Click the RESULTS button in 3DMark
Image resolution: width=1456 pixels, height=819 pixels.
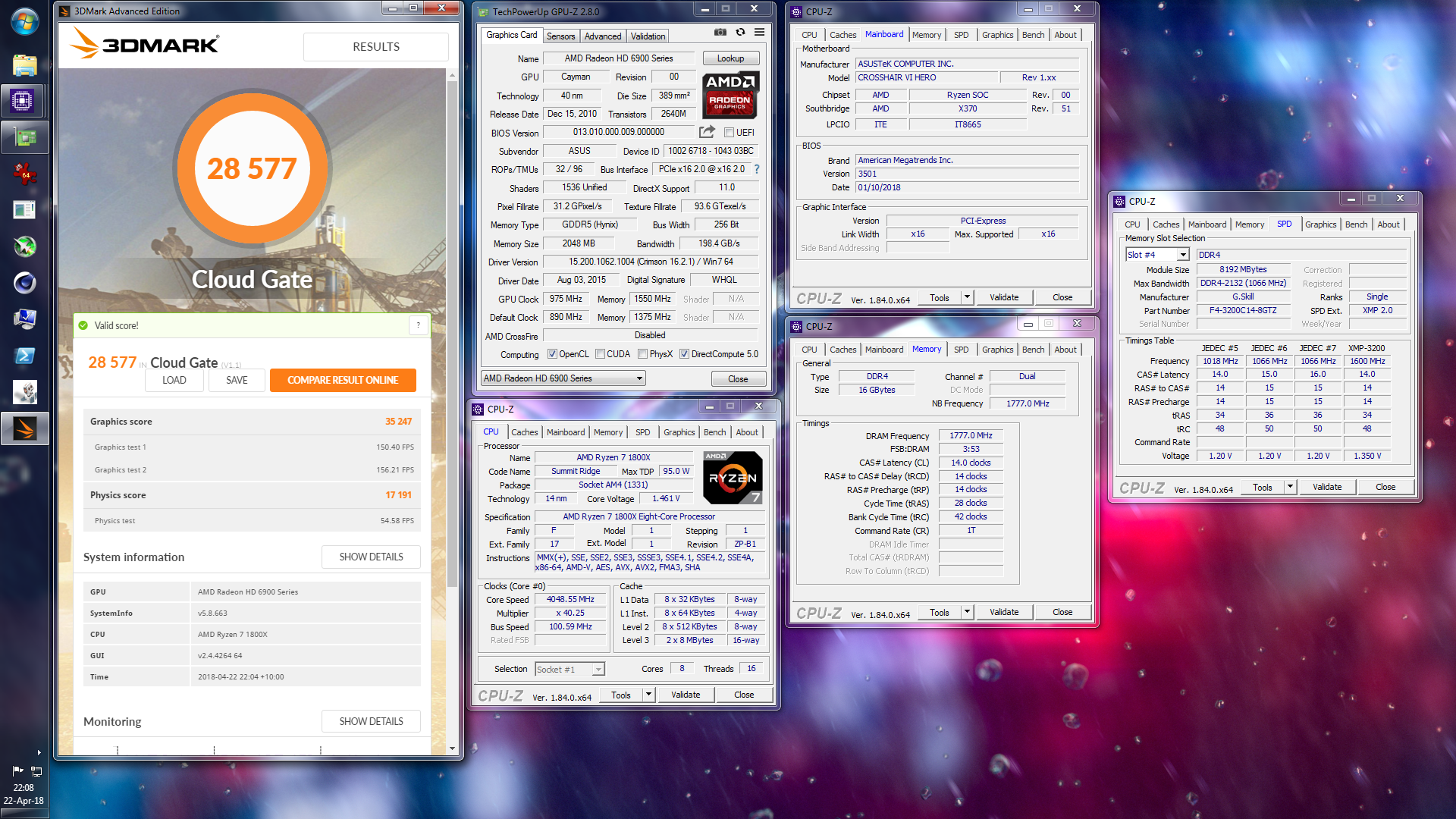coord(375,46)
